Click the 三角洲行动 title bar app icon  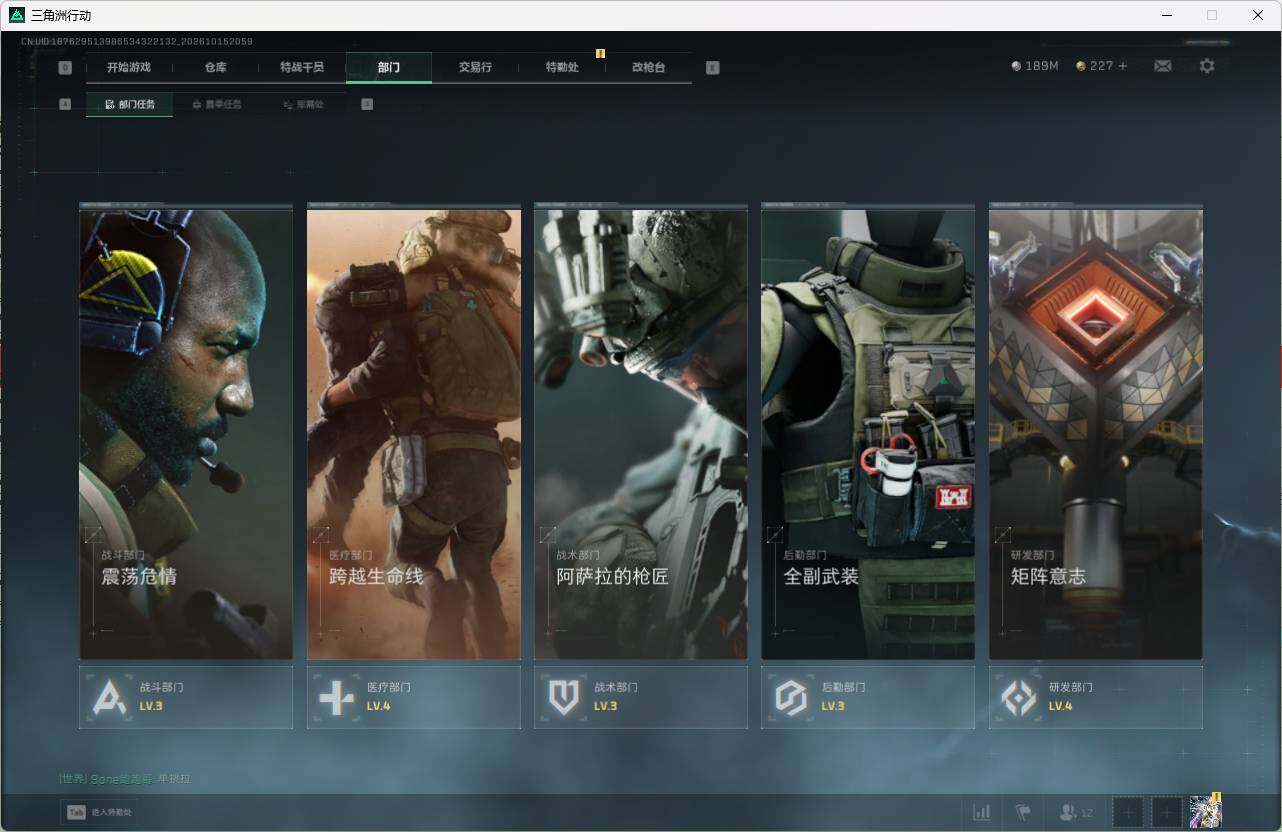click(x=16, y=15)
